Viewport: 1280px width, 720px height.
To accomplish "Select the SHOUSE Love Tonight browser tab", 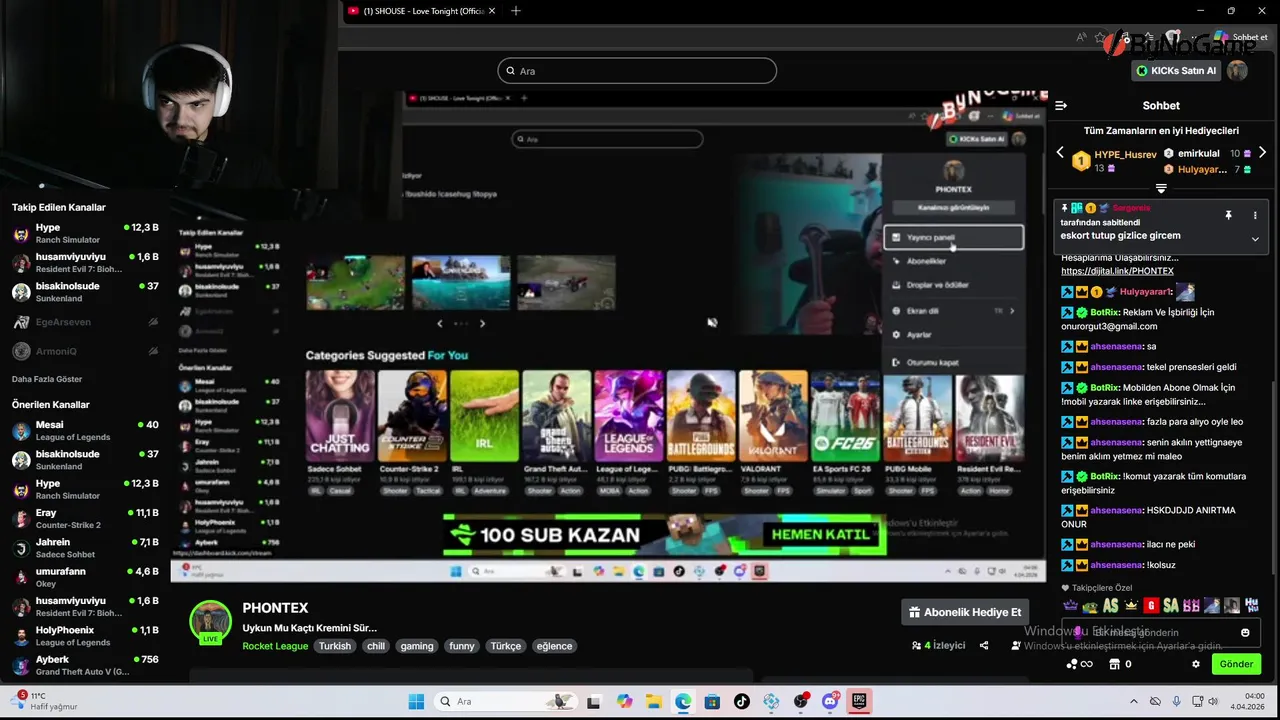I will 422,11.
